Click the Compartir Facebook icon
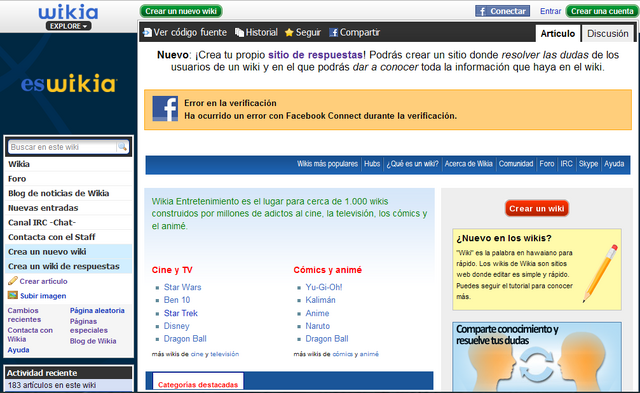The width and height of the screenshot is (640, 393). coord(333,32)
